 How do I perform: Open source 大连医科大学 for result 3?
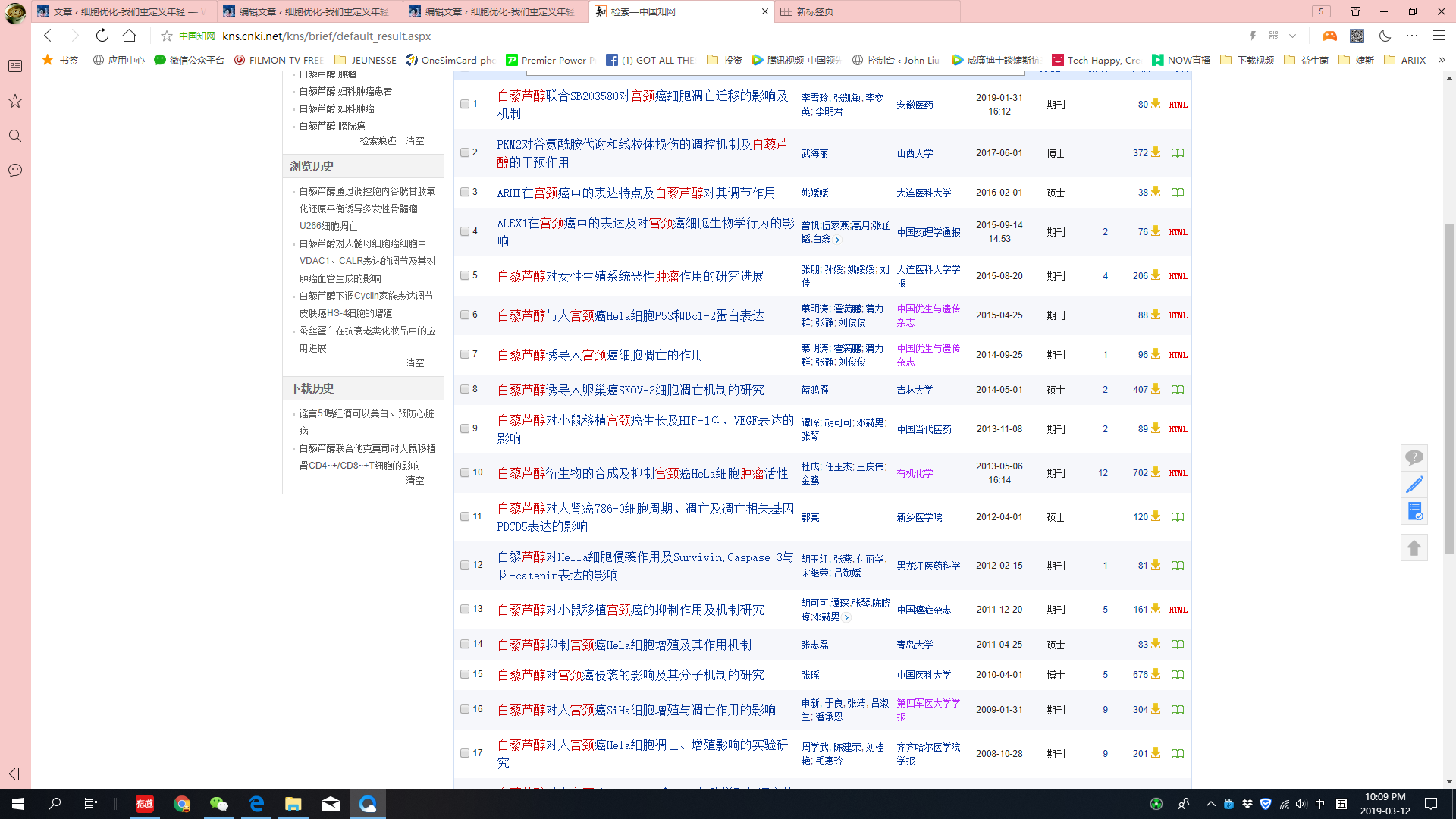(x=924, y=193)
